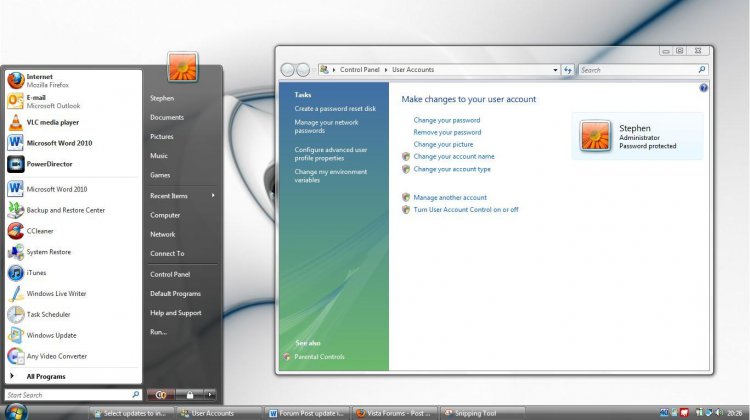Click Configure advanced user profile properties
Viewport: 750px width, 420px height.
(x=331, y=154)
